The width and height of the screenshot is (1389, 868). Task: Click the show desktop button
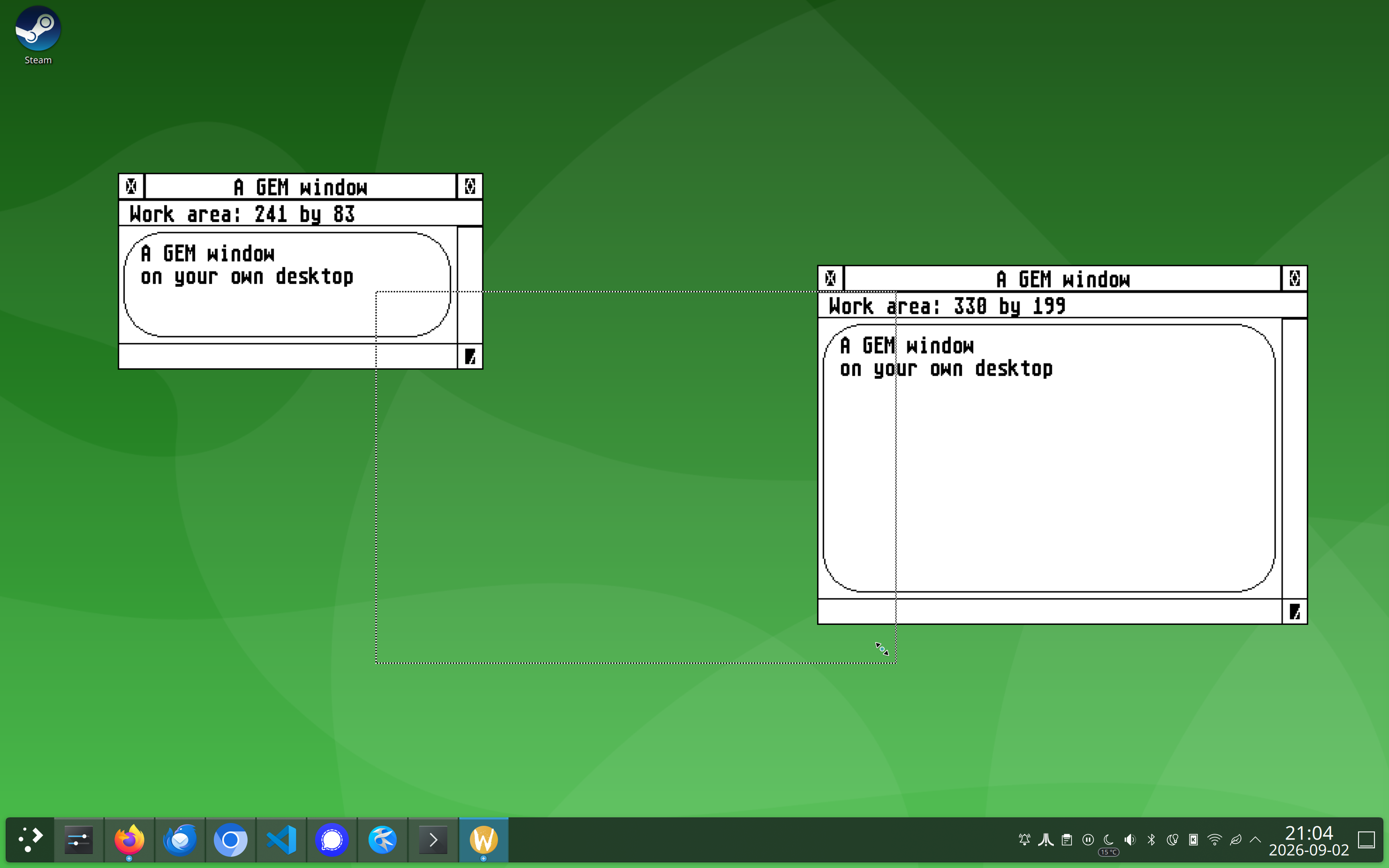(x=1366, y=840)
